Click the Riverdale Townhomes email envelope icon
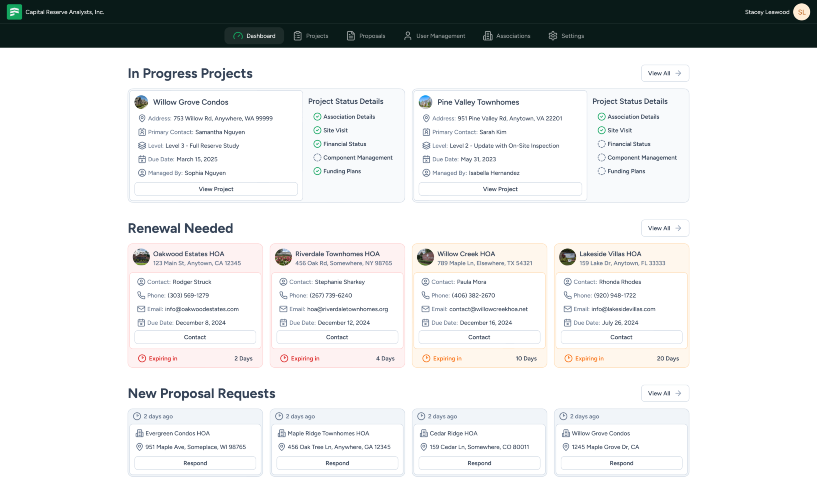This screenshot has height=500, width=817. 283,309
